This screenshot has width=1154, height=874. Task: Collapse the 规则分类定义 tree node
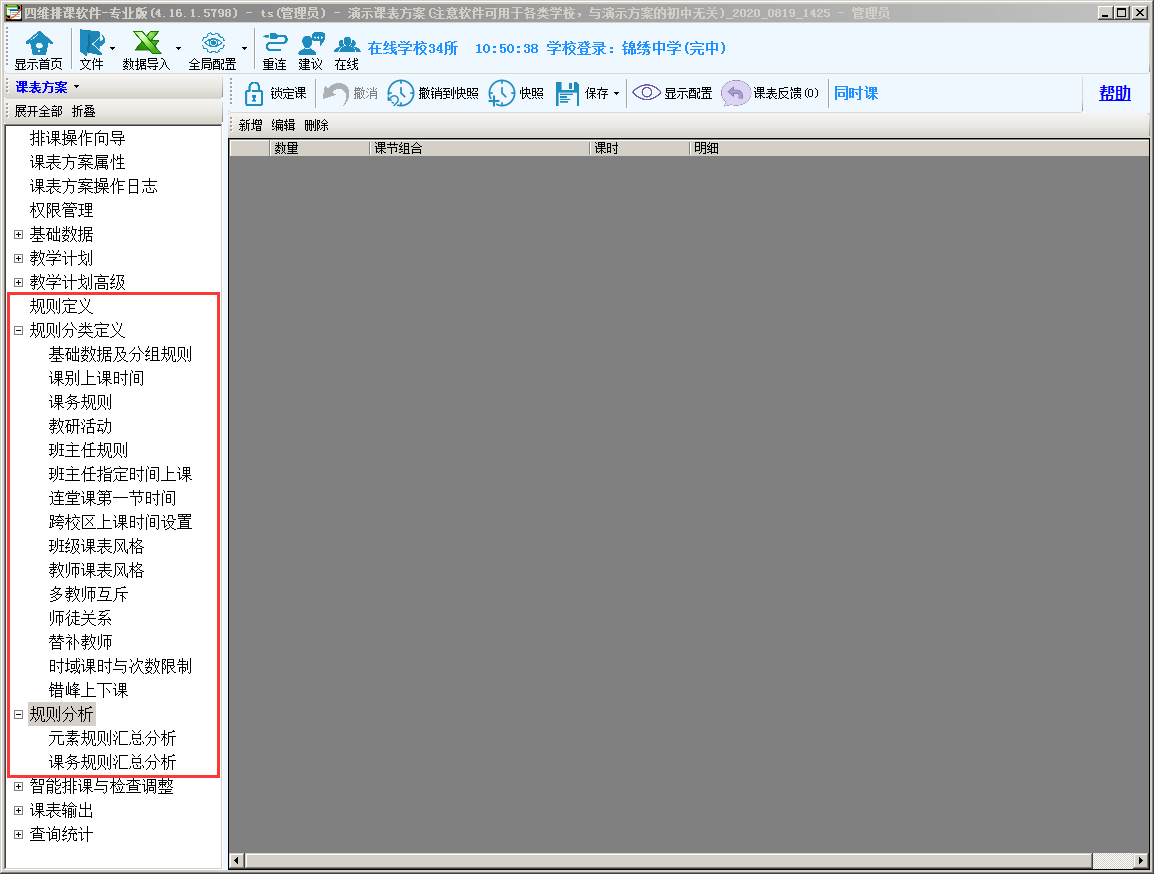coord(18,331)
